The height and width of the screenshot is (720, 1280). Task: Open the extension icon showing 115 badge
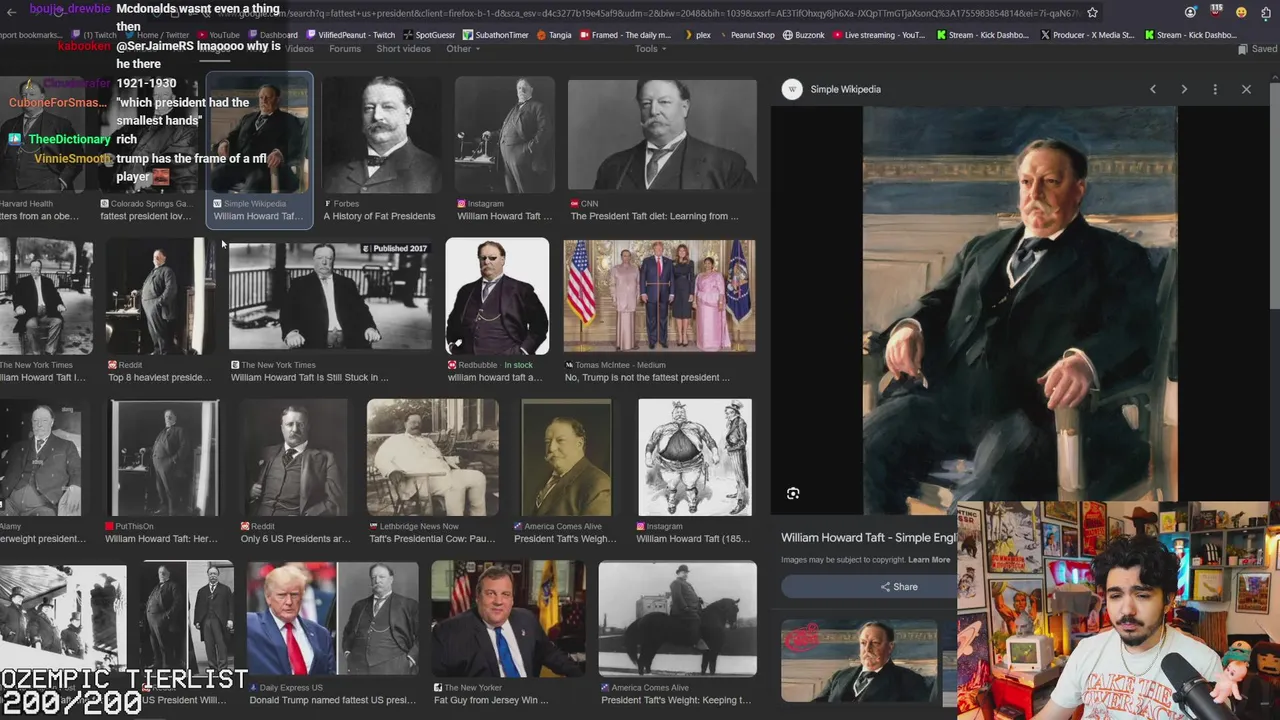point(1216,12)
